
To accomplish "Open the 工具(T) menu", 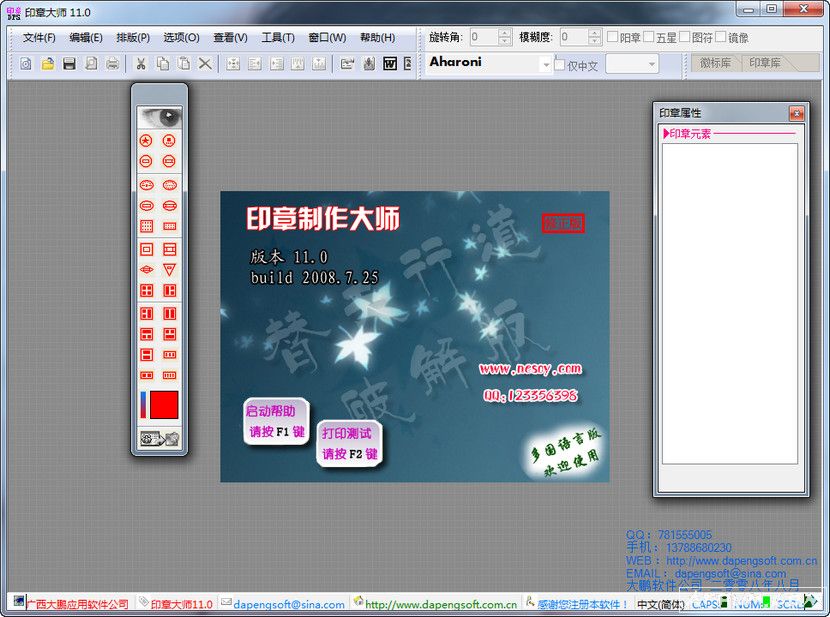I will (x=277, y=36).
